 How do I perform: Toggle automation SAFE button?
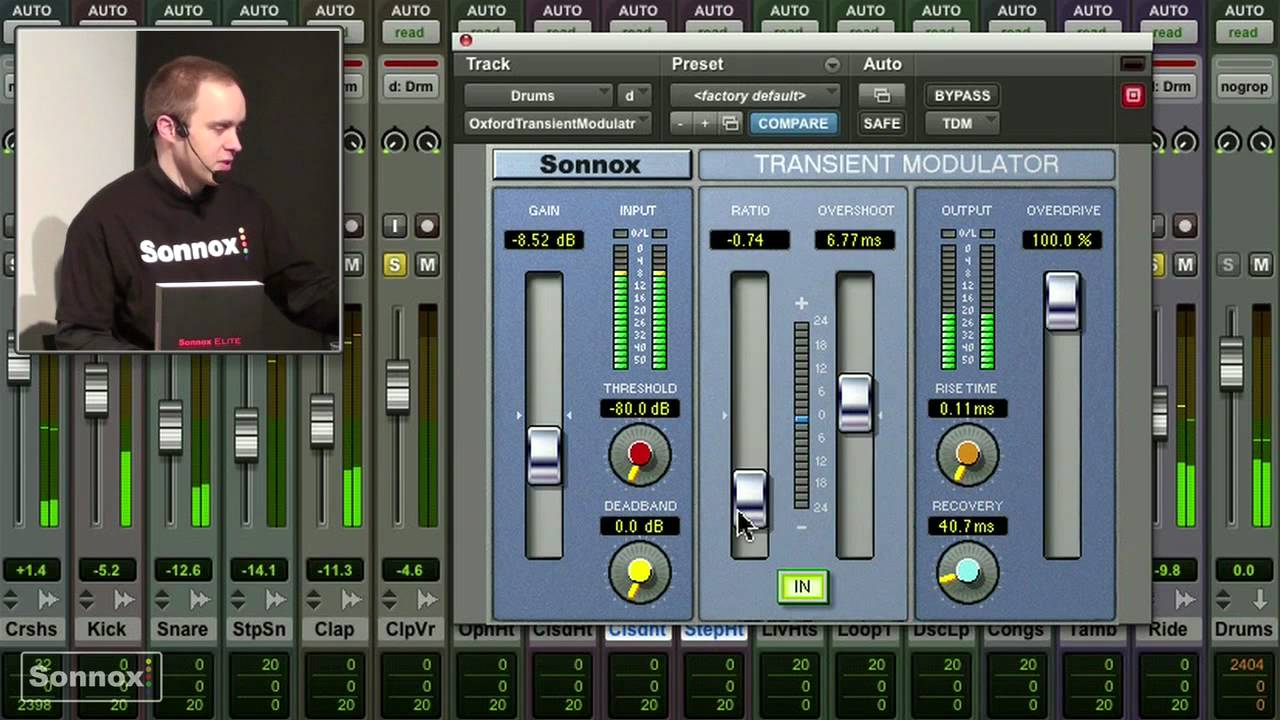pyautogui.click(x=881, y=123)
